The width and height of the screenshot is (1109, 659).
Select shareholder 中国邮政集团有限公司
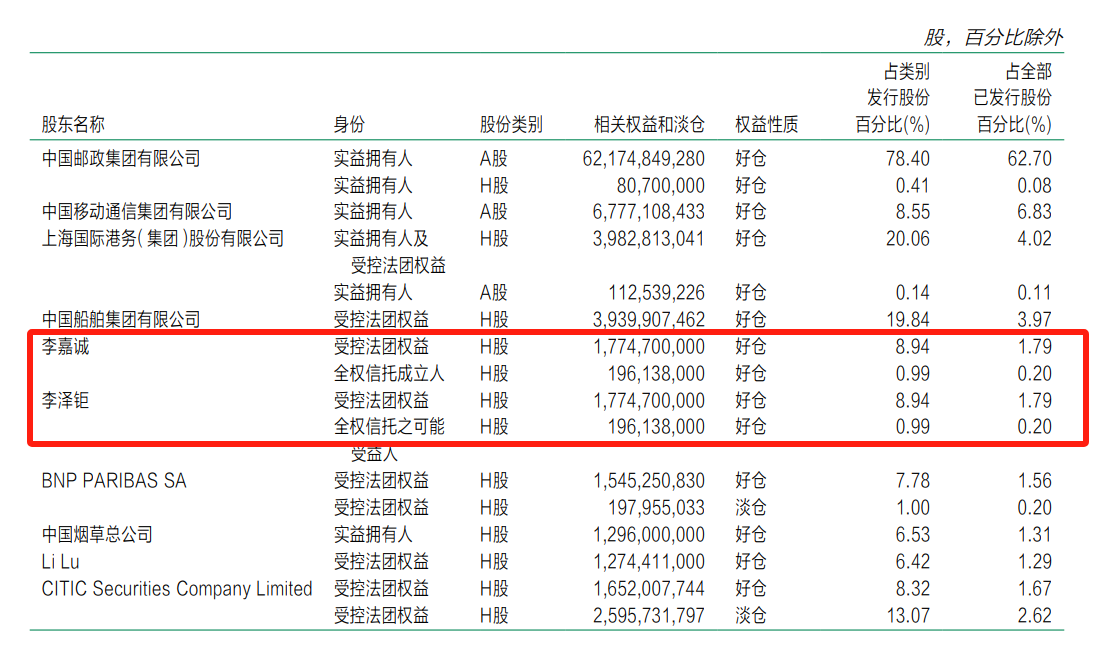[x=121, y=158]
